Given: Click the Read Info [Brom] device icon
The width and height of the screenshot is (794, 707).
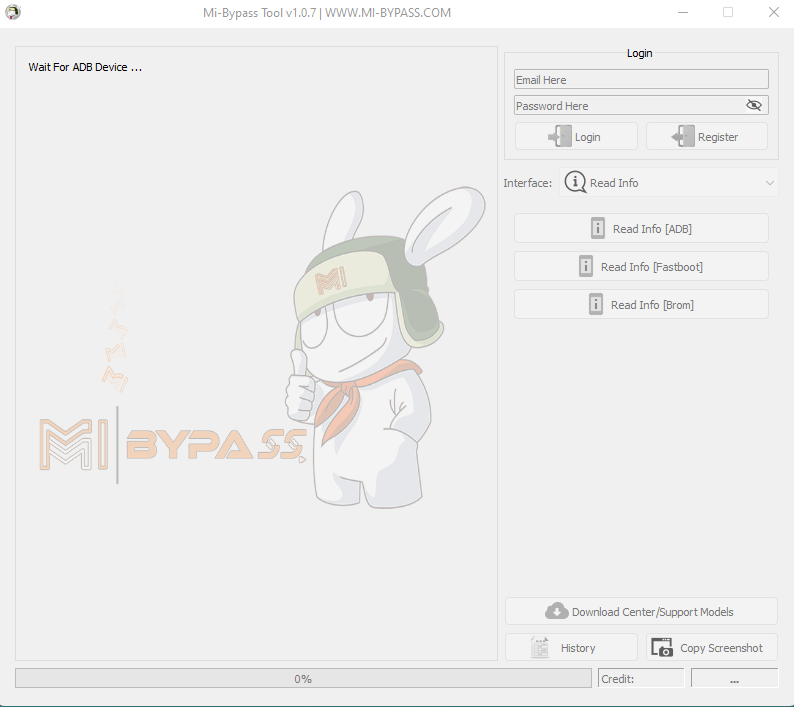Looking at the screenshot, I should point(596,304).
